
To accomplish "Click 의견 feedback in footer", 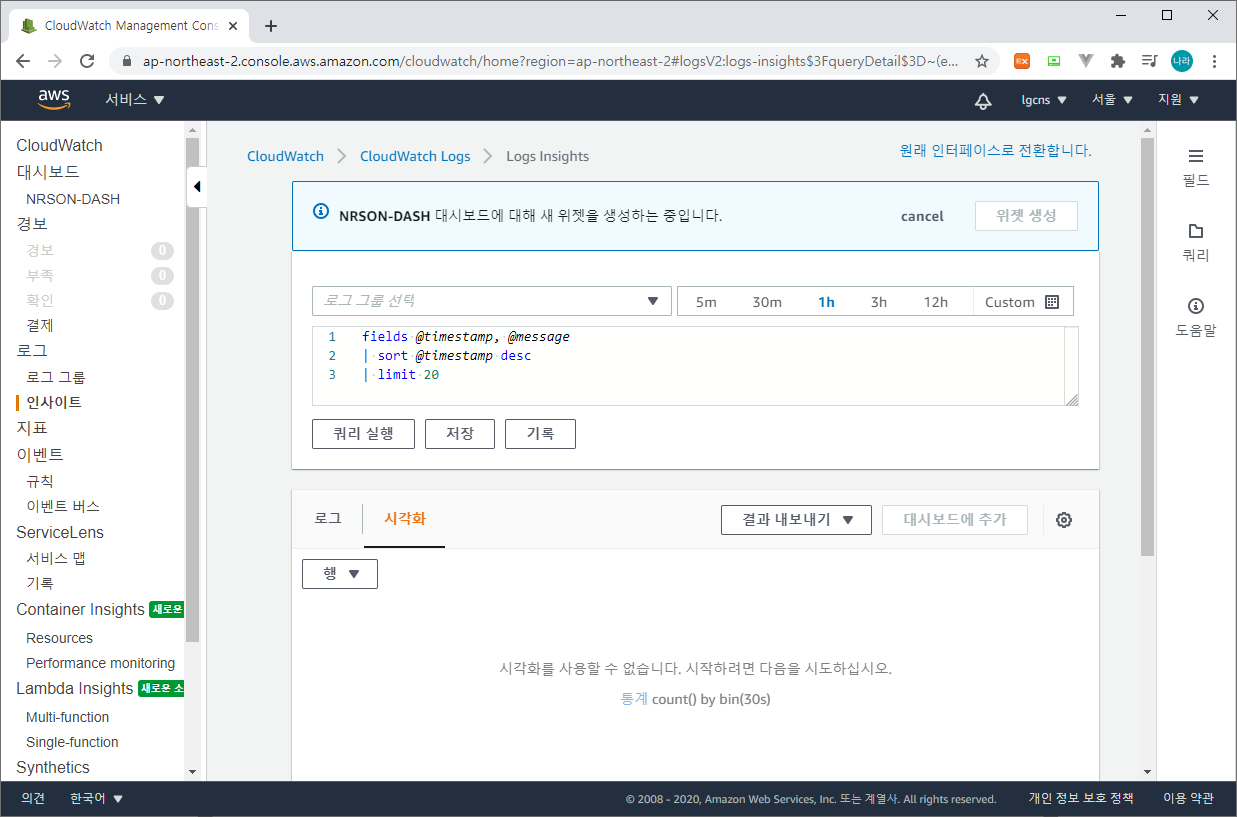I will pyautogui.click(x=33, y=798).
